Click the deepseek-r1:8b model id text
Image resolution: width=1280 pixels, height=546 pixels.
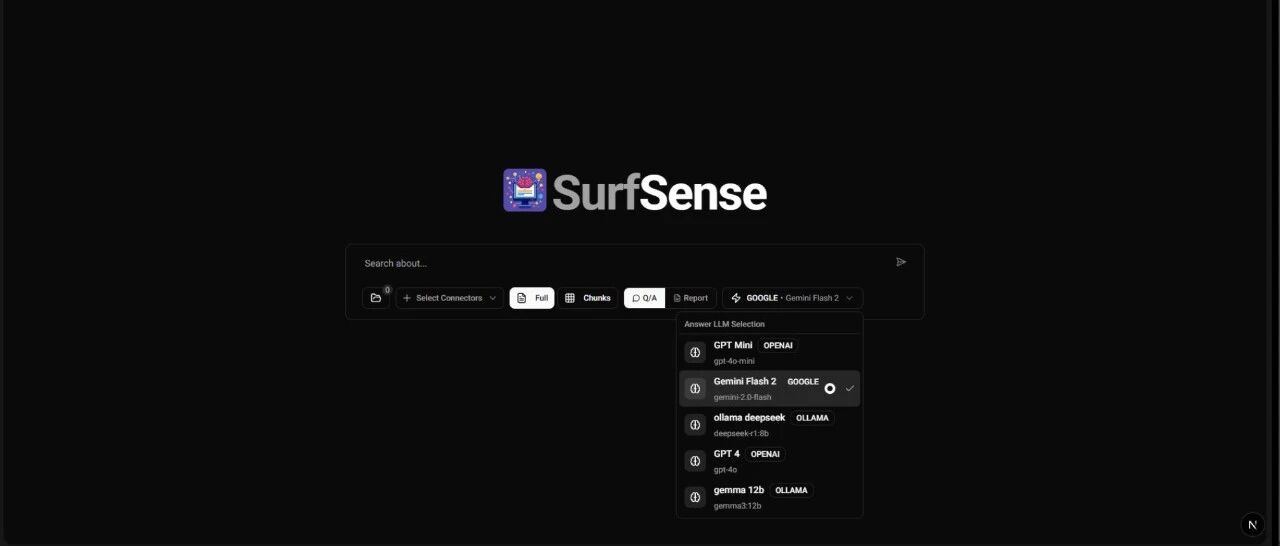click(741, 433)
